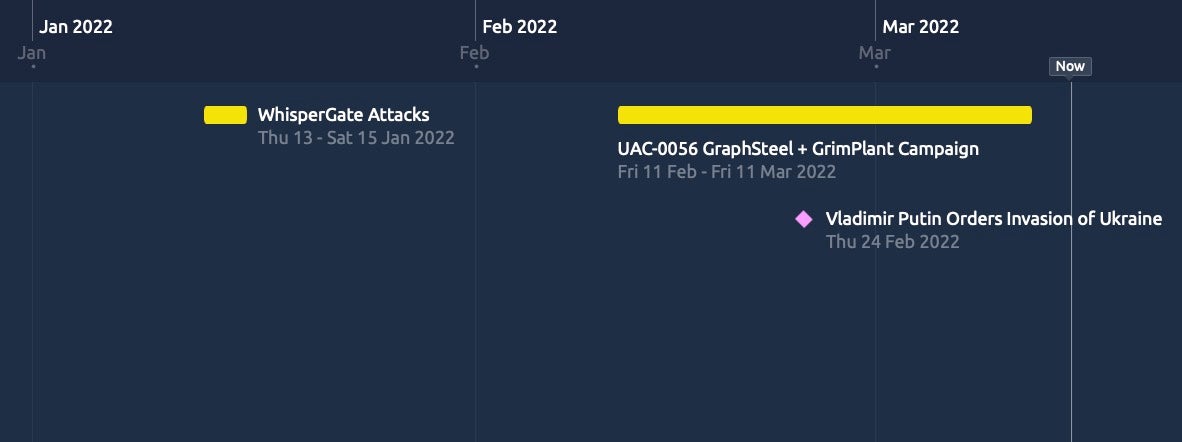Select the Vladimir Putin Orders Invasion title
1182x442 pixels.
pos(993,219)
